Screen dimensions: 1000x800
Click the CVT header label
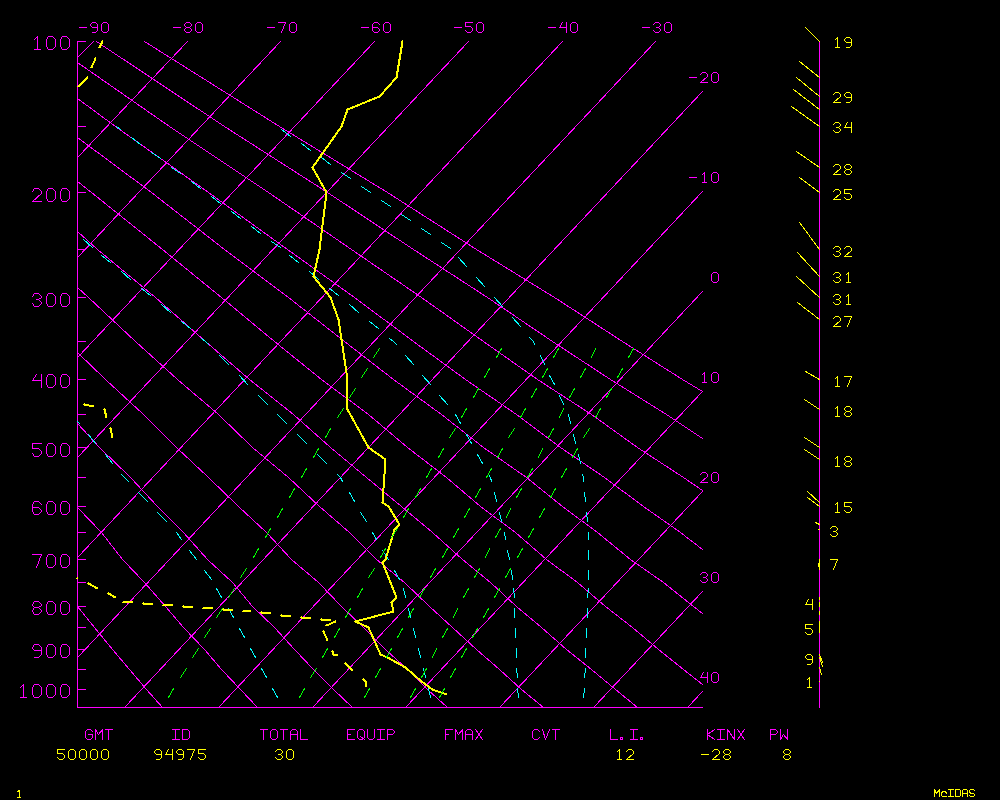(545, 735)
